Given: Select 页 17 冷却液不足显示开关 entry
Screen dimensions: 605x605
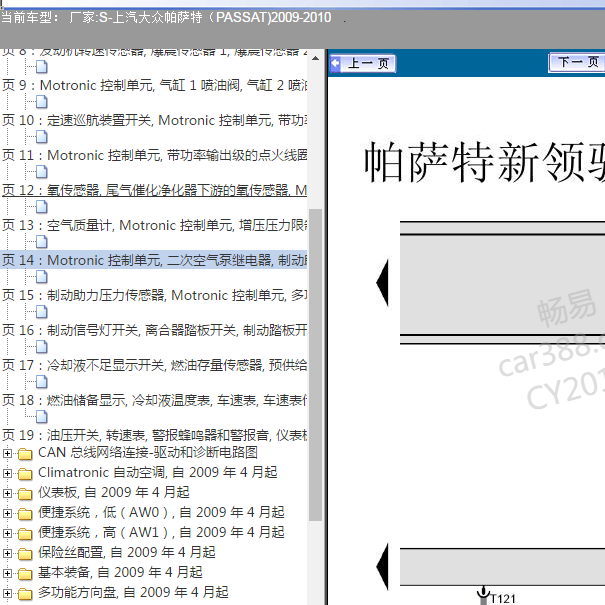Looking at the screenshot, I should (154, 365).
